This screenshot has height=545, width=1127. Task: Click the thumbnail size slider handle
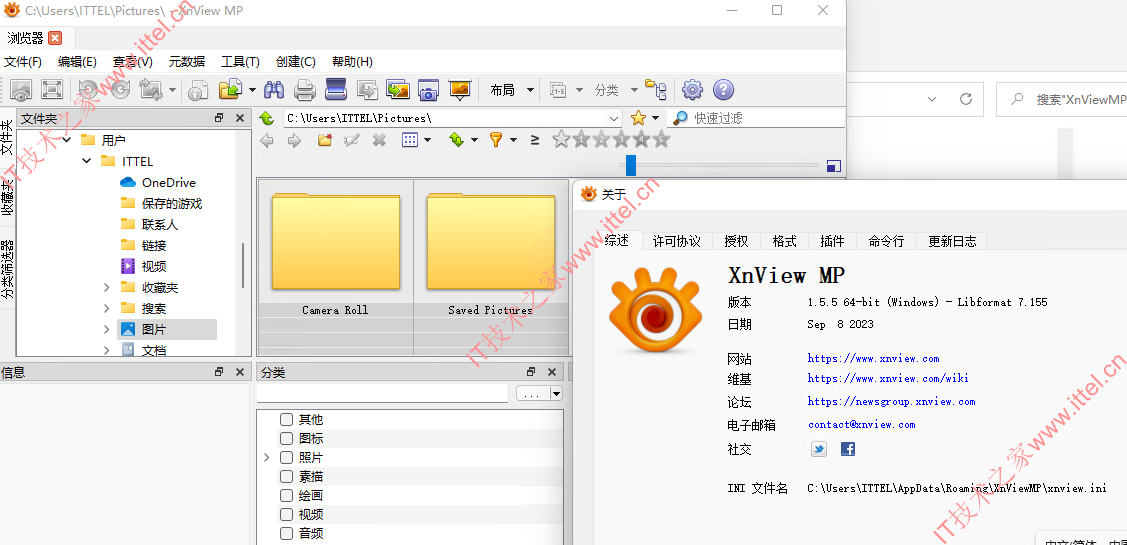point(630,165)
